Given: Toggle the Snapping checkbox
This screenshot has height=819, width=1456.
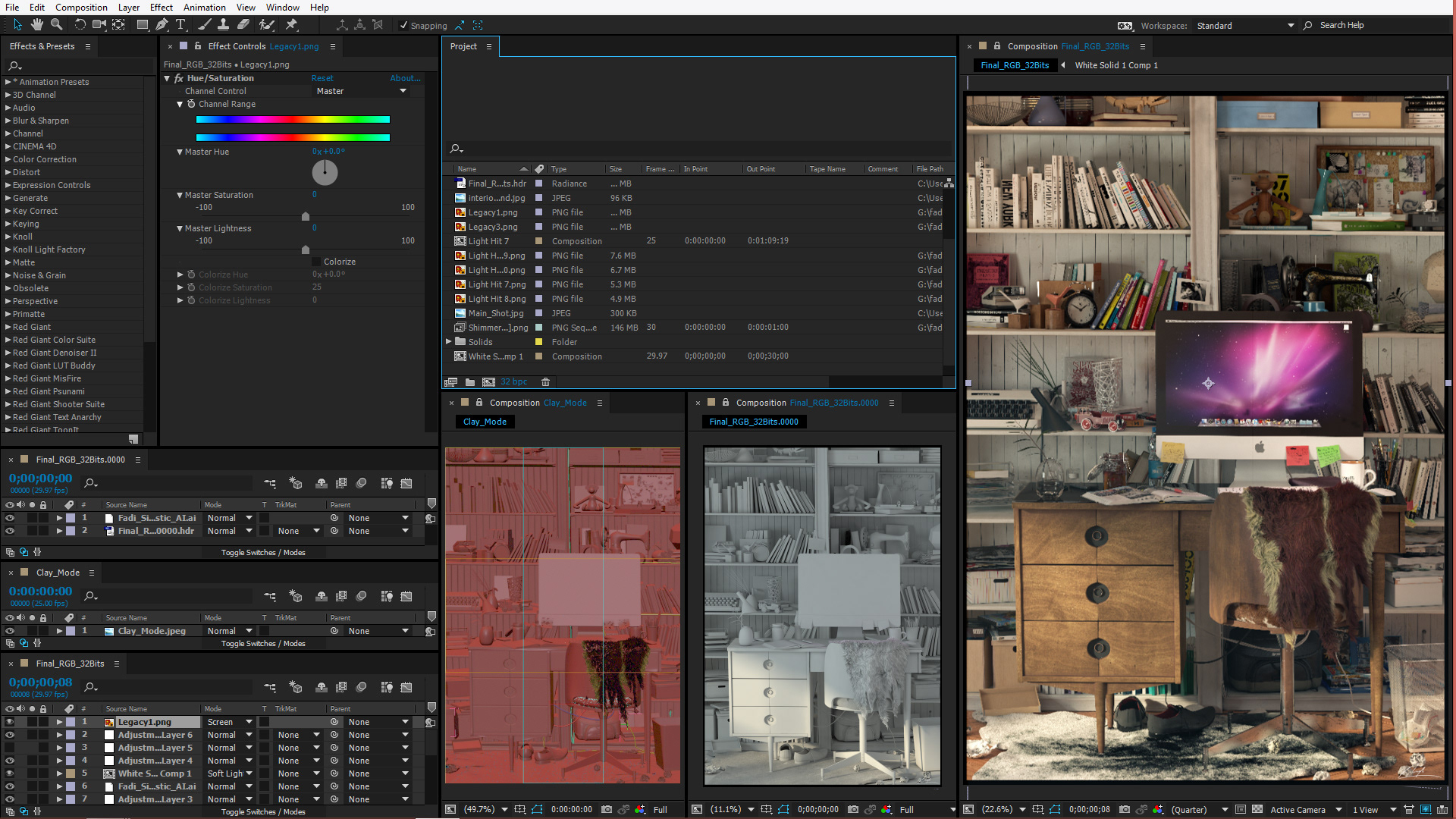Looking at the screenshot, I should point(404,26).
